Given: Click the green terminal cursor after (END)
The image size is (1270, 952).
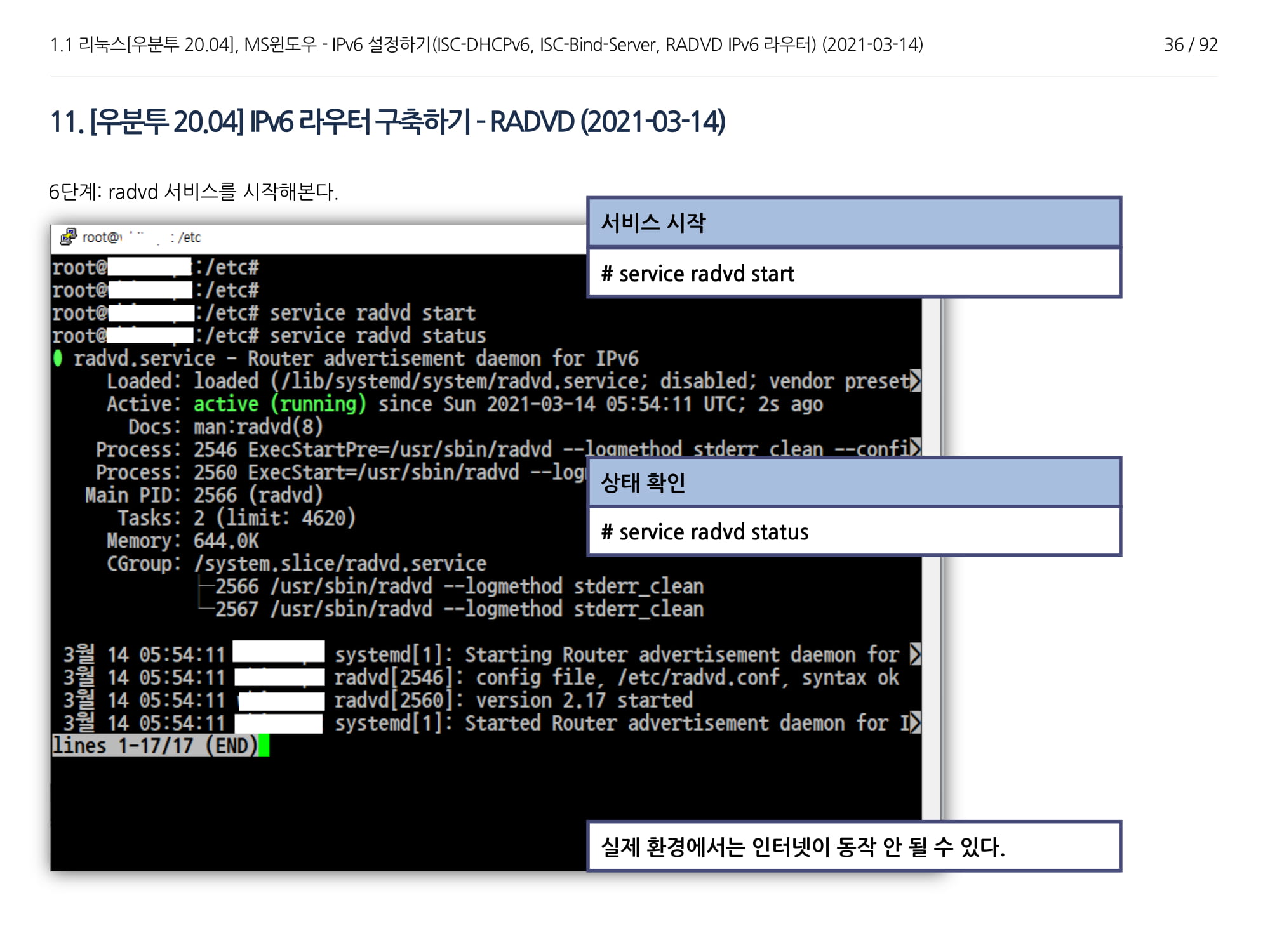Looking at the screenshot, I should [x=264, y=745].
